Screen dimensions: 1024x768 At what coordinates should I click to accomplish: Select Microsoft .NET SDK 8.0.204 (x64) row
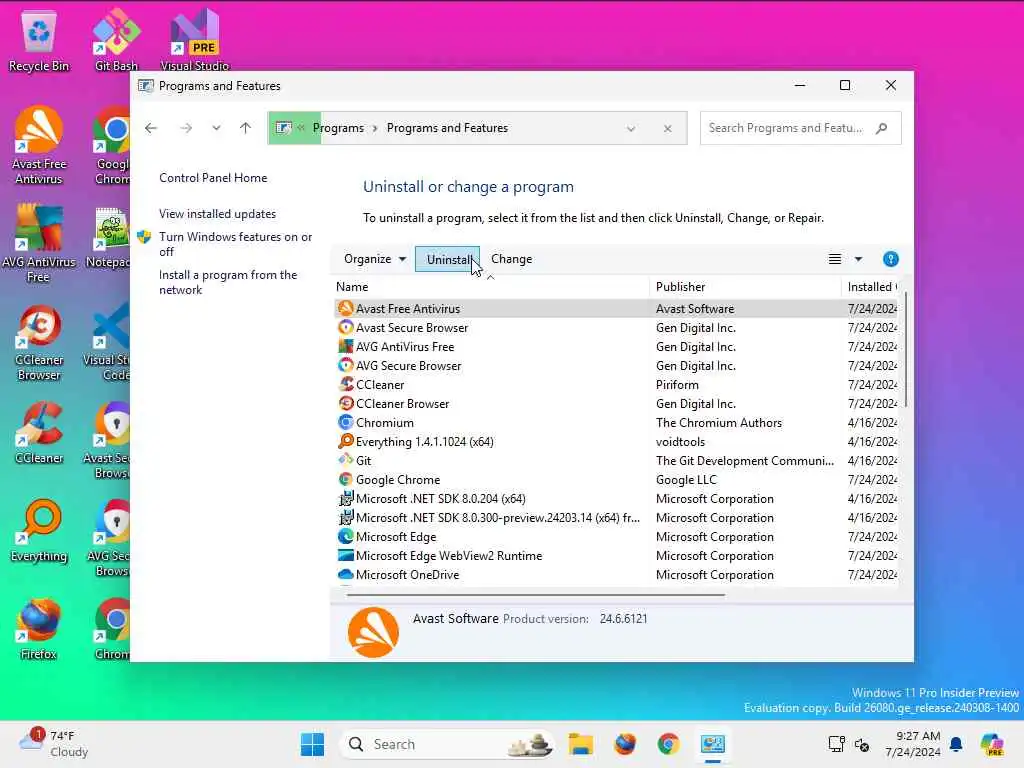(616, 498)
